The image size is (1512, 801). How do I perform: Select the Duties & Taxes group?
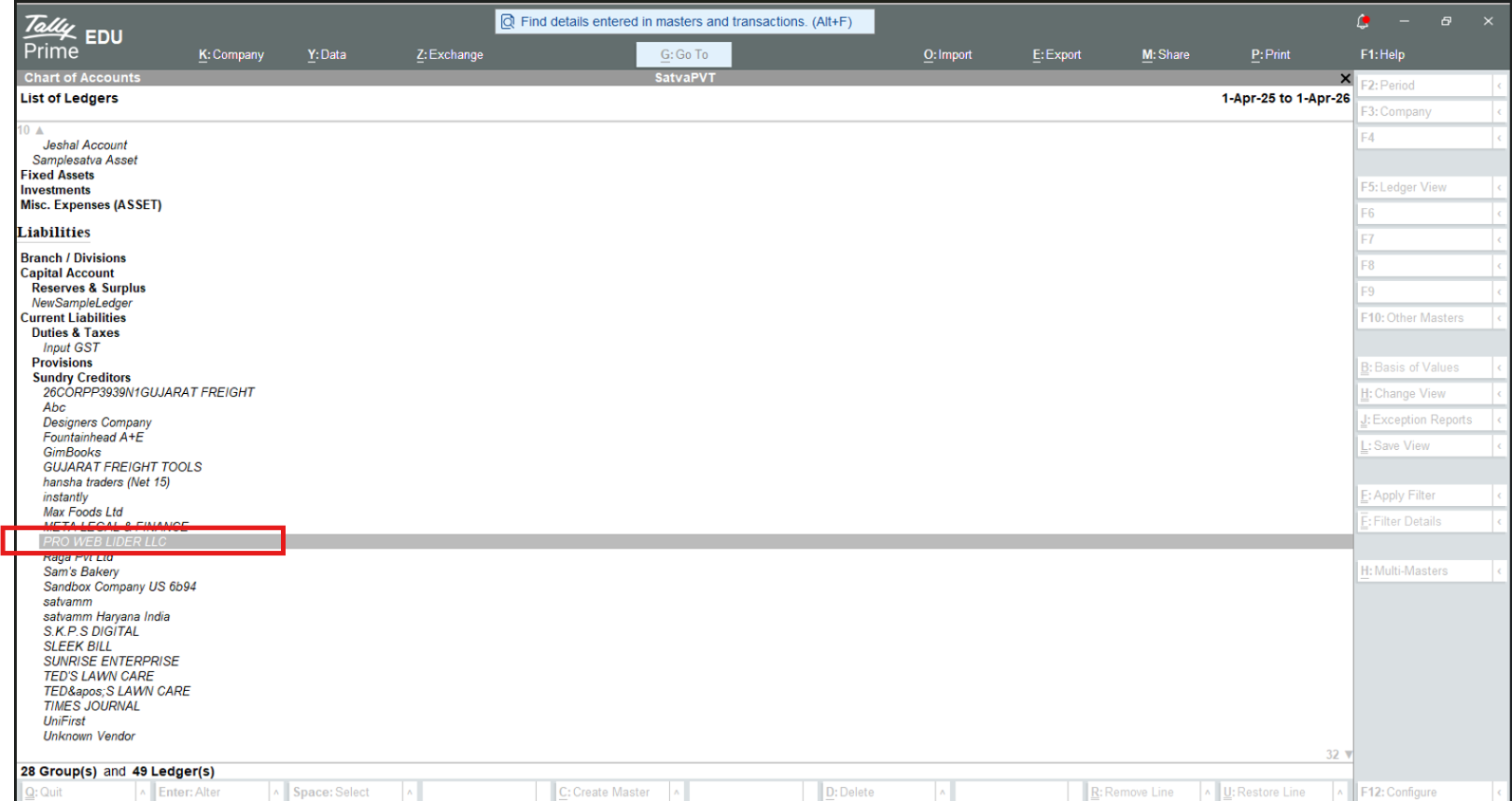(76, 333)
